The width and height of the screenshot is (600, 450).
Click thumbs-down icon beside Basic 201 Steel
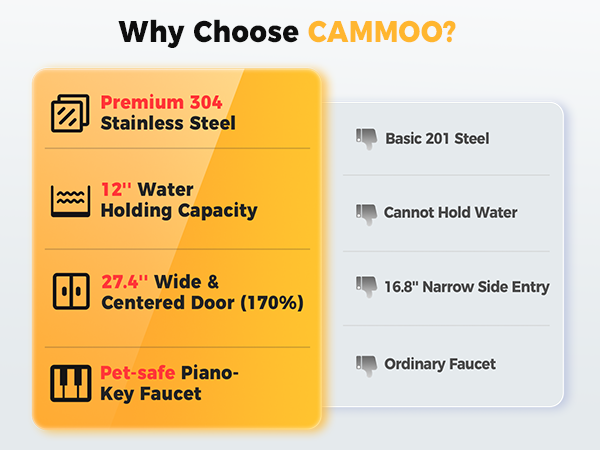pos(367,139)
